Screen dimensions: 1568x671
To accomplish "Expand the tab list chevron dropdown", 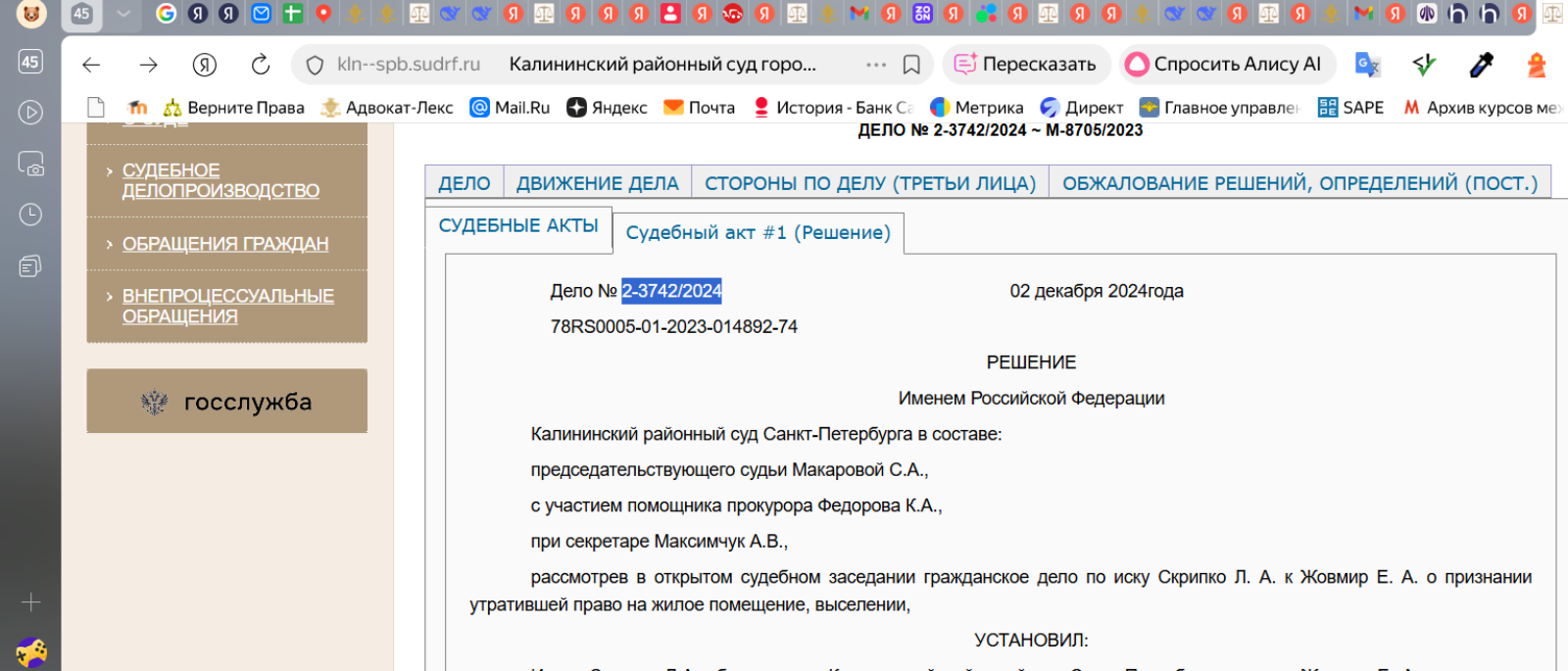I will [122, 14].
